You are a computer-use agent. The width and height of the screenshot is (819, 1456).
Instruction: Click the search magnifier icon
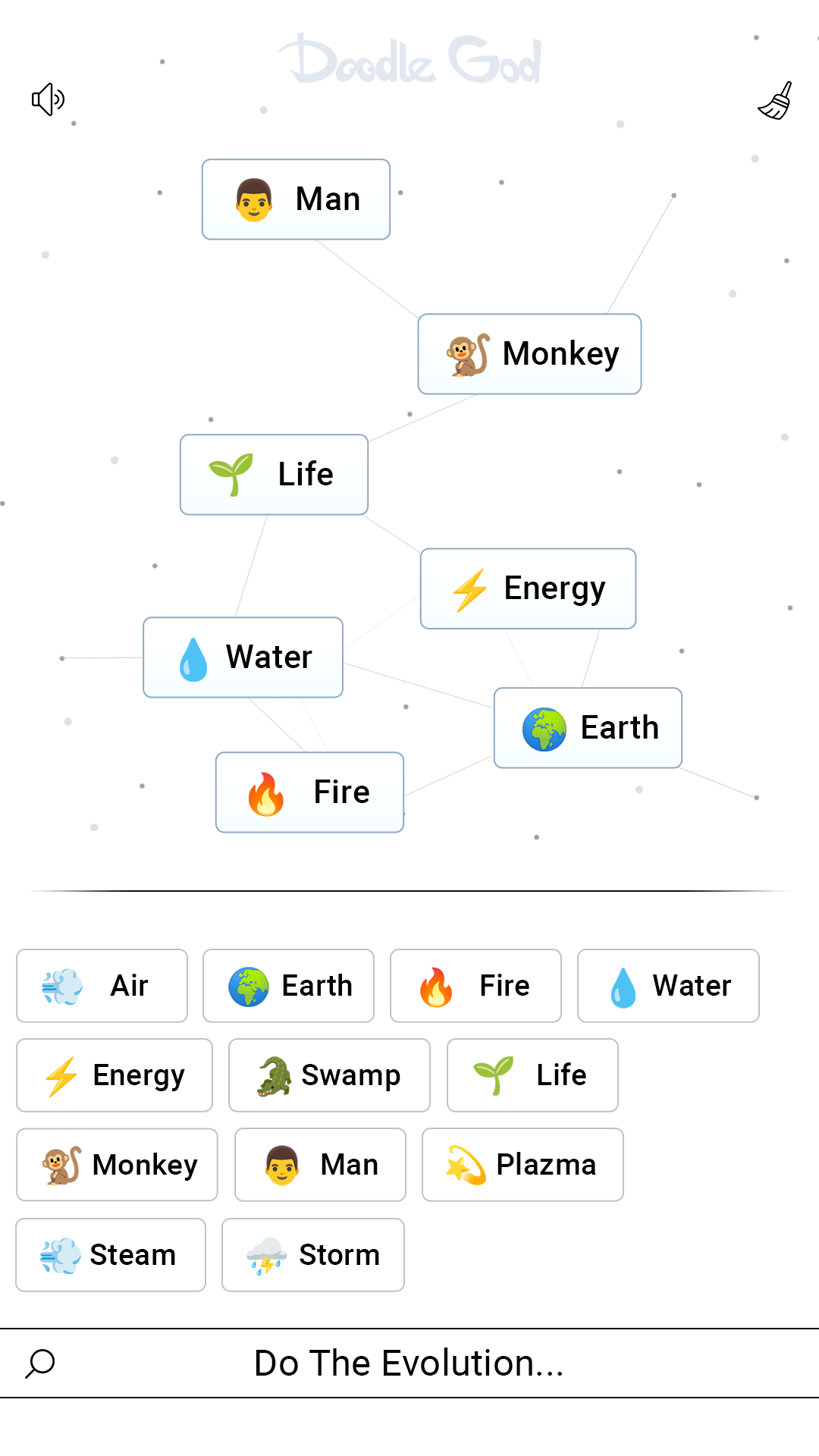[x=40, y=1363]
